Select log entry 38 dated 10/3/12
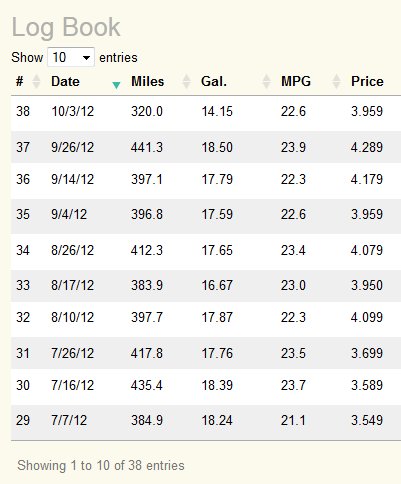Image resolution: width=401 pixels, height=484 pixels. point(206,112)
